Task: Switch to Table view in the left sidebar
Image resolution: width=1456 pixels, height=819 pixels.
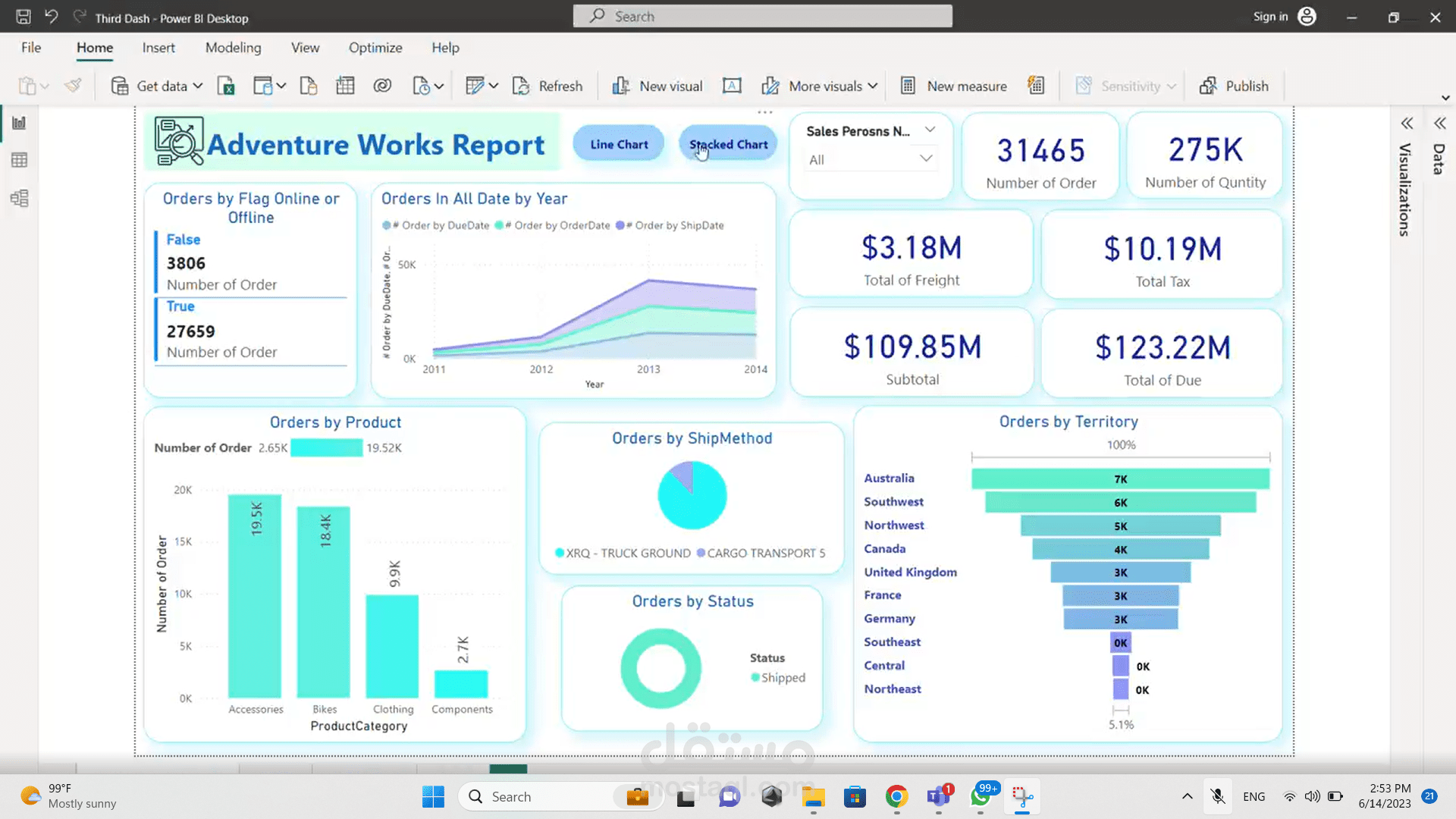Action: (18, 159)
